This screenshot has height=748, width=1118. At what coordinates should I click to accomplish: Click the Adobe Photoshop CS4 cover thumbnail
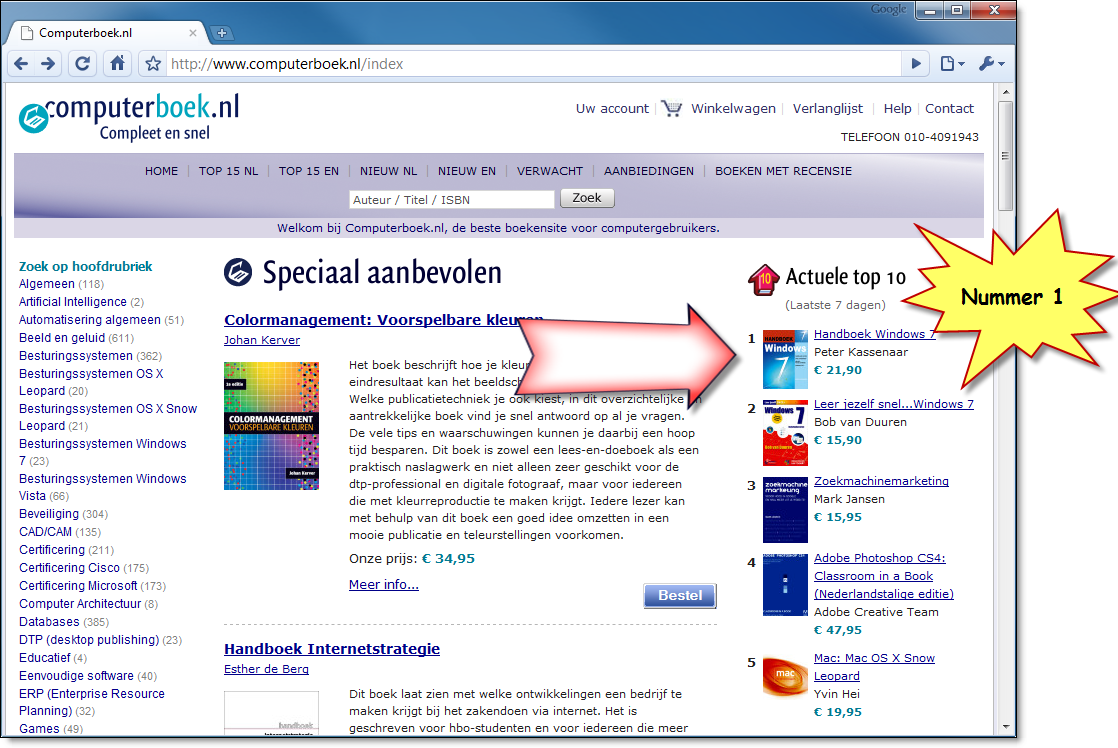click(x=785, y=585)
